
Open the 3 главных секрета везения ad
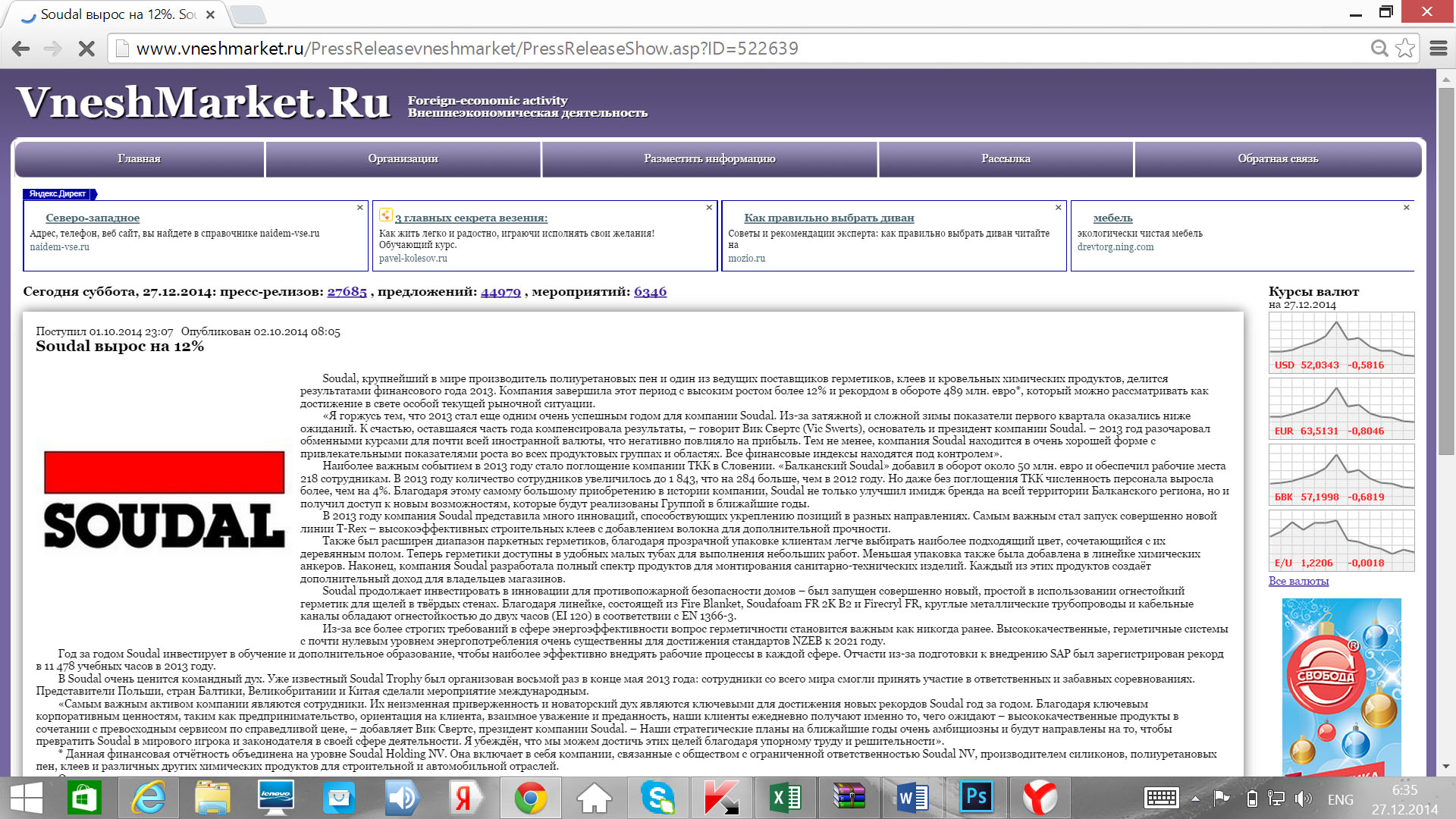(x=471, y=218)
